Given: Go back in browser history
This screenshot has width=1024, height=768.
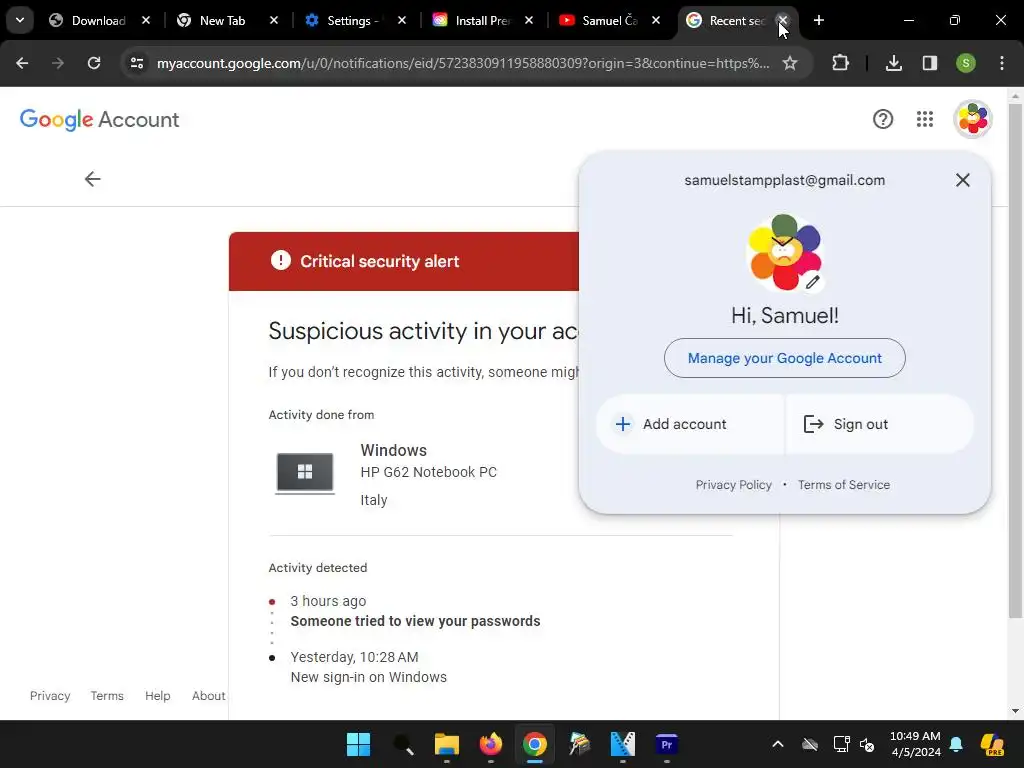Looking at the screenshot, I should [22, 63].
